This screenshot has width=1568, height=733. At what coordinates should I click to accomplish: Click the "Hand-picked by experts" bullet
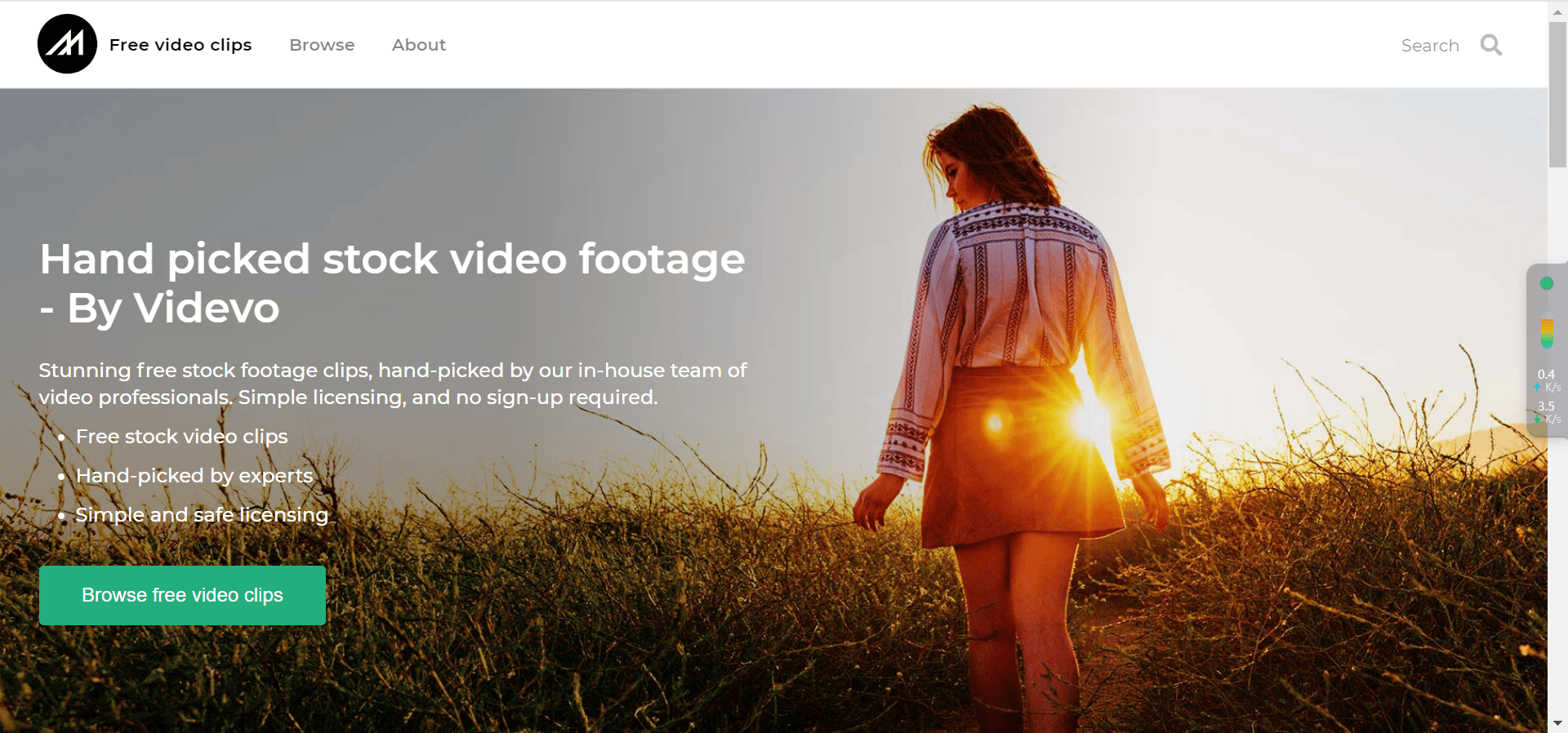[194, 476]
